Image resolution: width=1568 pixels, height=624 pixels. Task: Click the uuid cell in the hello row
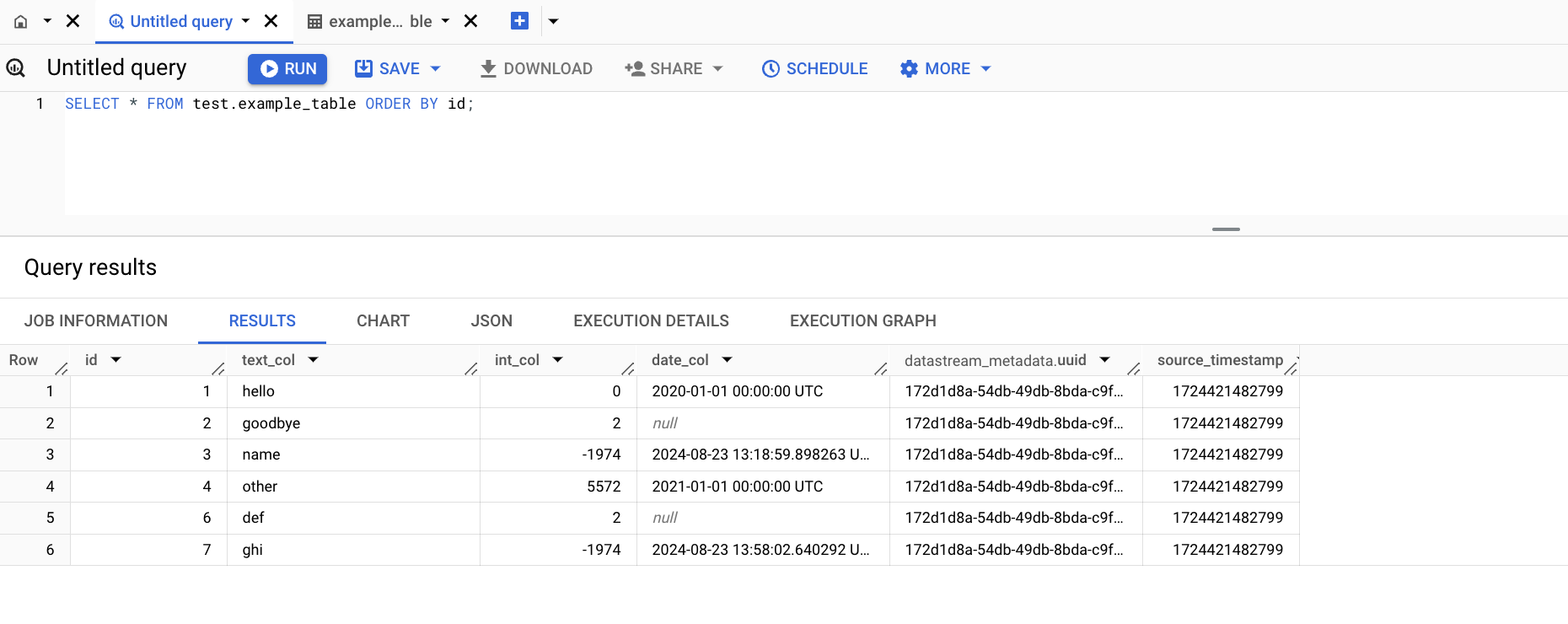(1014, 391)
